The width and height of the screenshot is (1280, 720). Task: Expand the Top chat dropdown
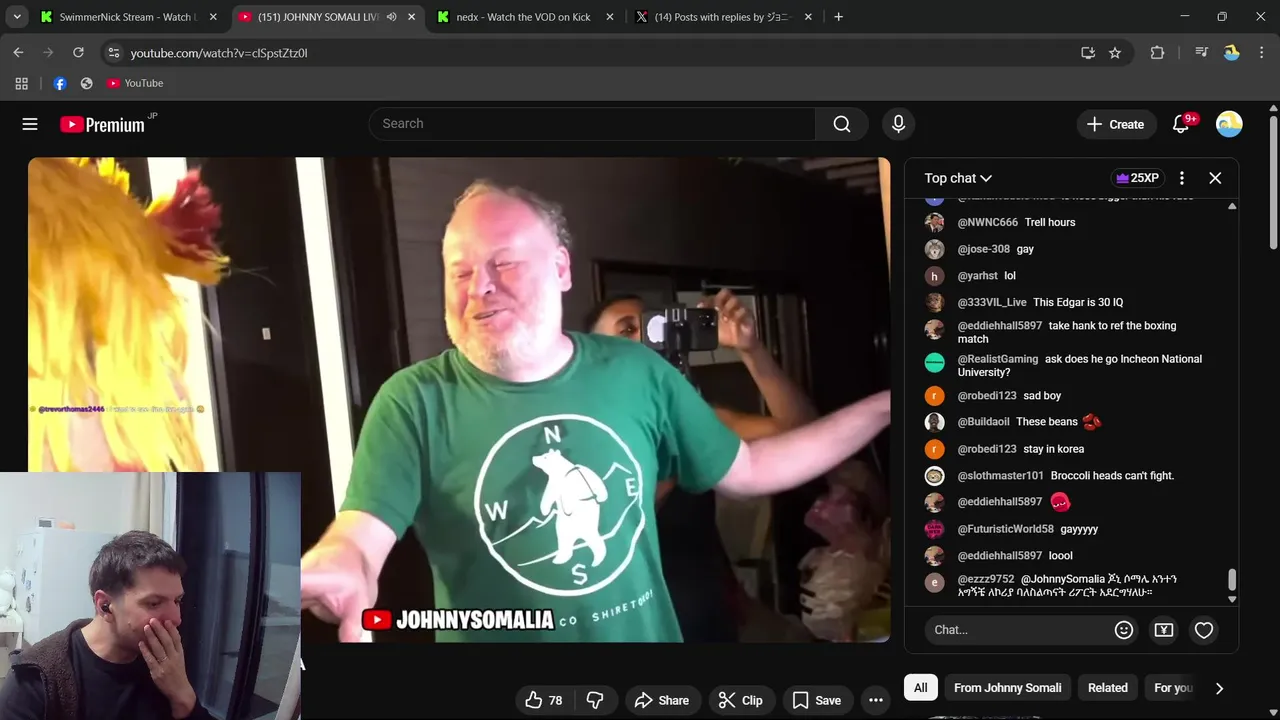[x=958, y=178]
